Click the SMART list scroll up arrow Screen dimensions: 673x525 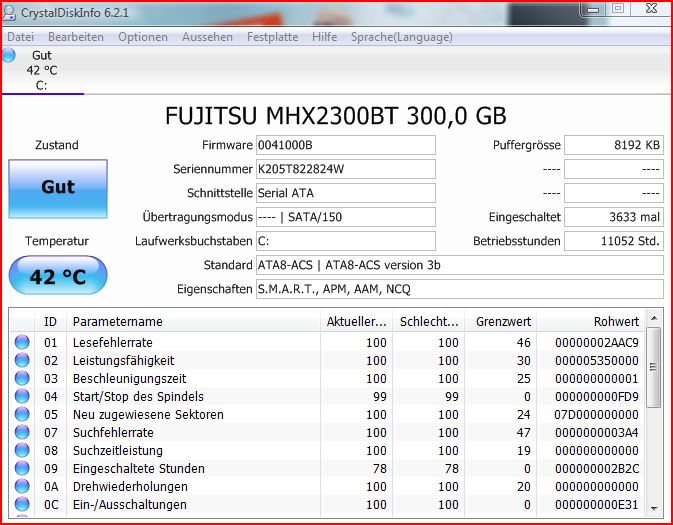[x=654, y=318]
